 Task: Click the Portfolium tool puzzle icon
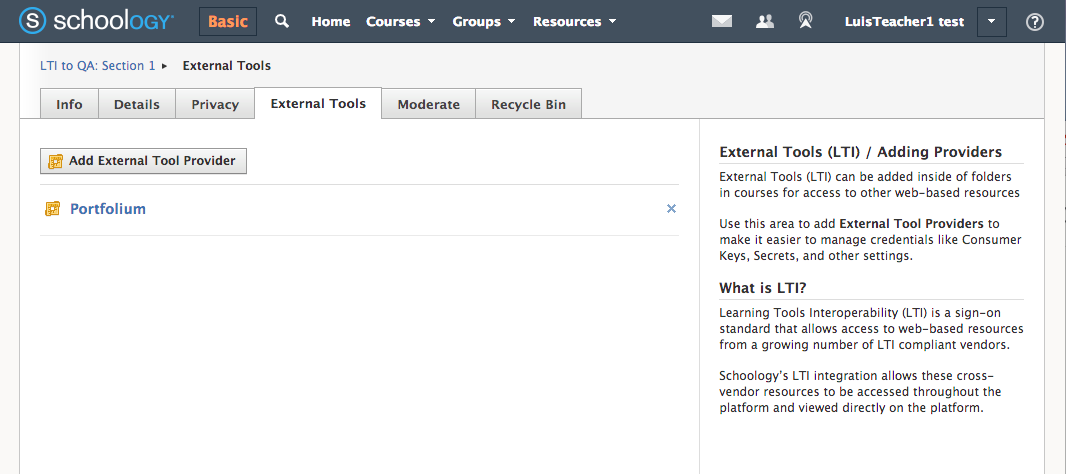(53, 209)
